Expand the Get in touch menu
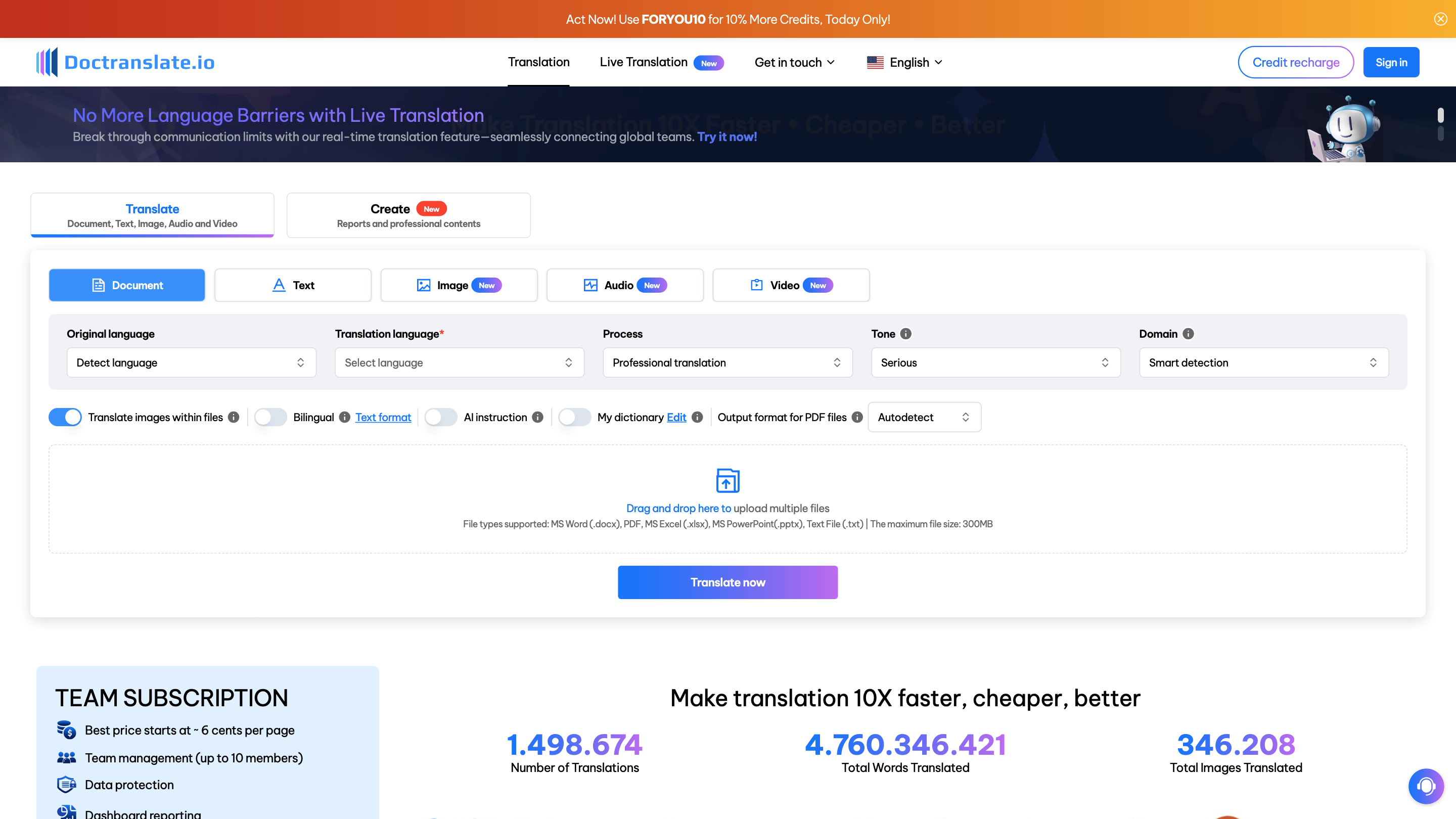Viewport: 1456px width, 819px height. [x=794, y=62]
